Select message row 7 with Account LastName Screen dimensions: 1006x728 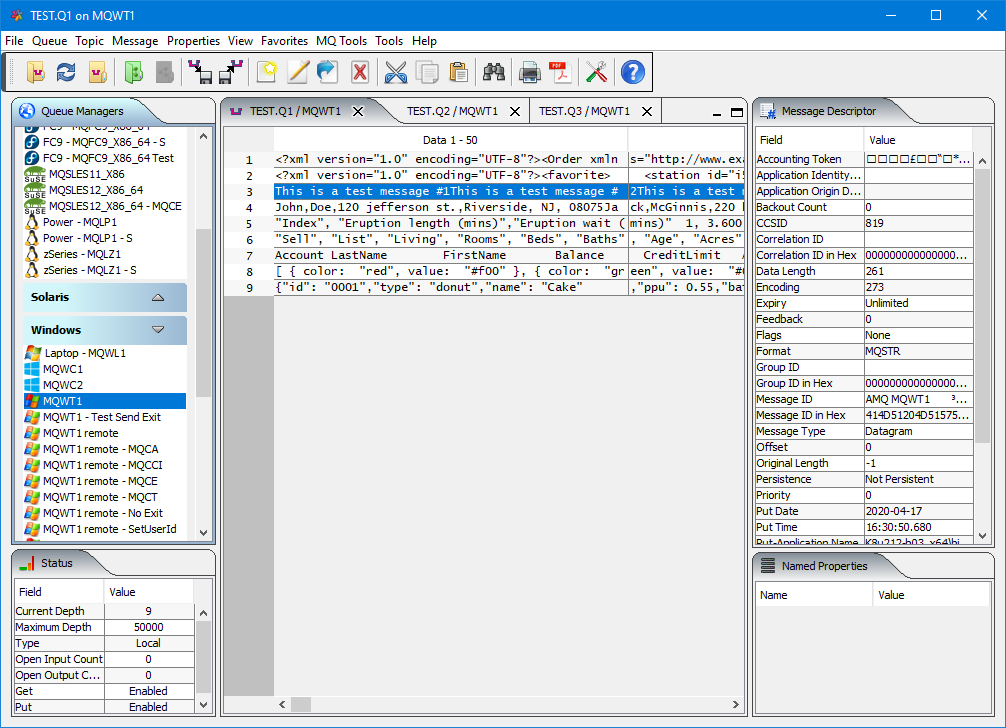484,255
